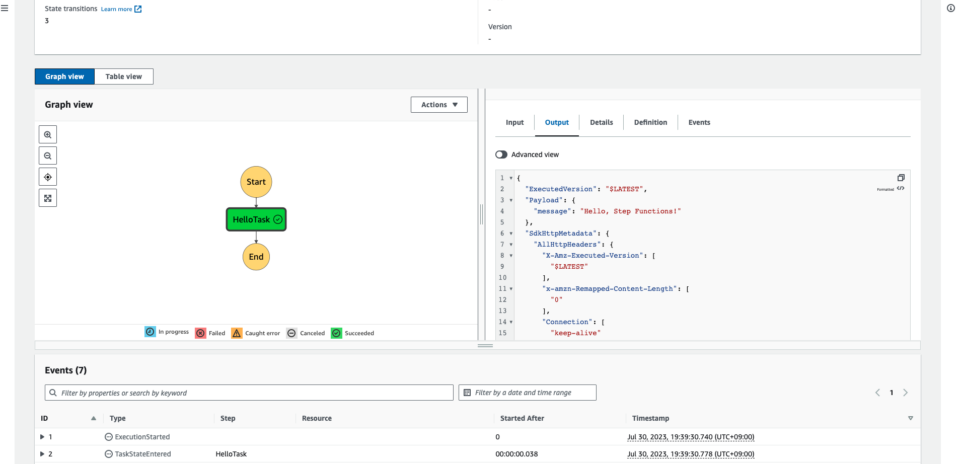The width and height of the screenshot is (960, 464).
Task: Click the zoom out graph icon
Action: point(48,155)
